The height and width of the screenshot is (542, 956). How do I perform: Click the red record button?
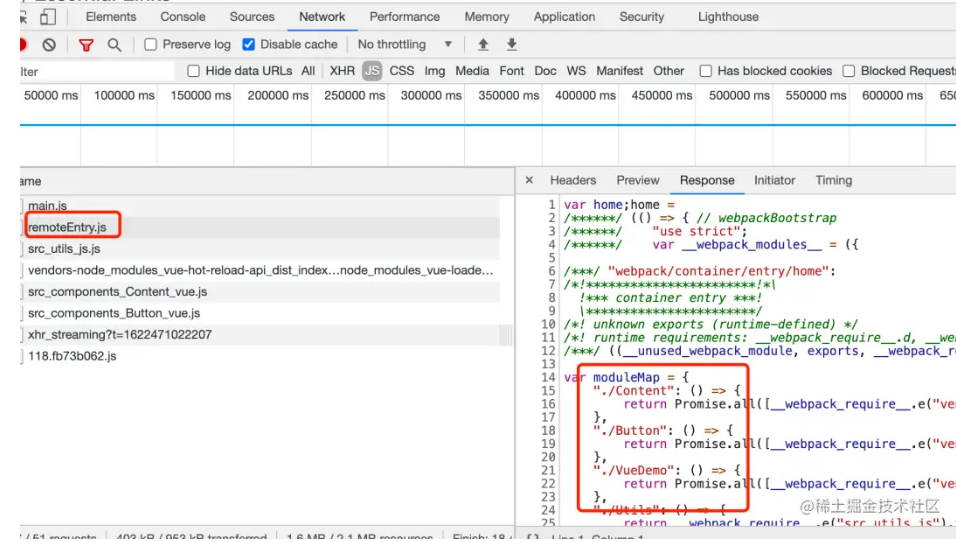click(x=22, y=45)
